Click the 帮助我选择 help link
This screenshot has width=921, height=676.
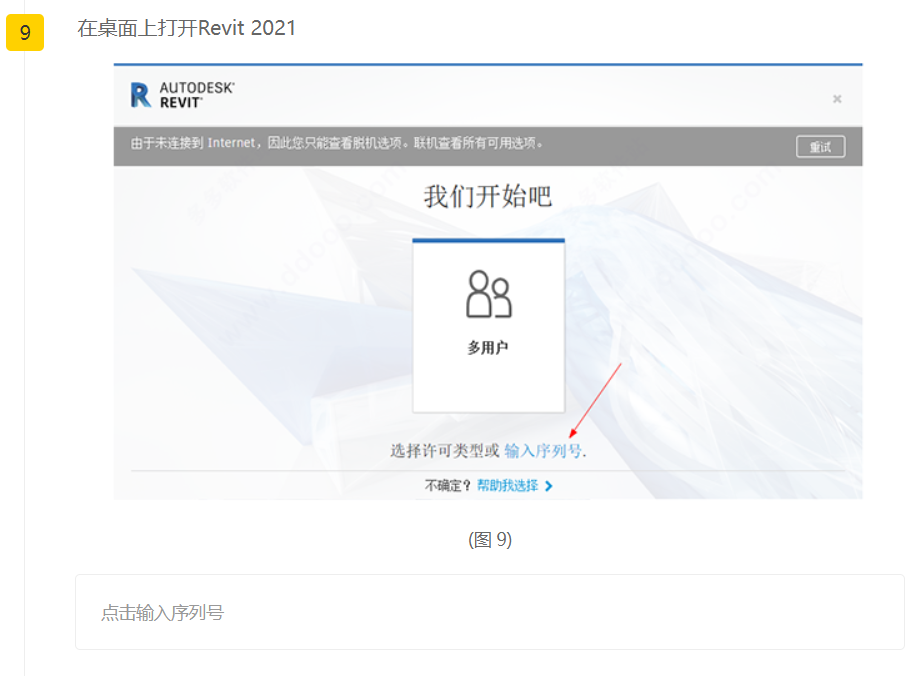[x=507, y=486]
